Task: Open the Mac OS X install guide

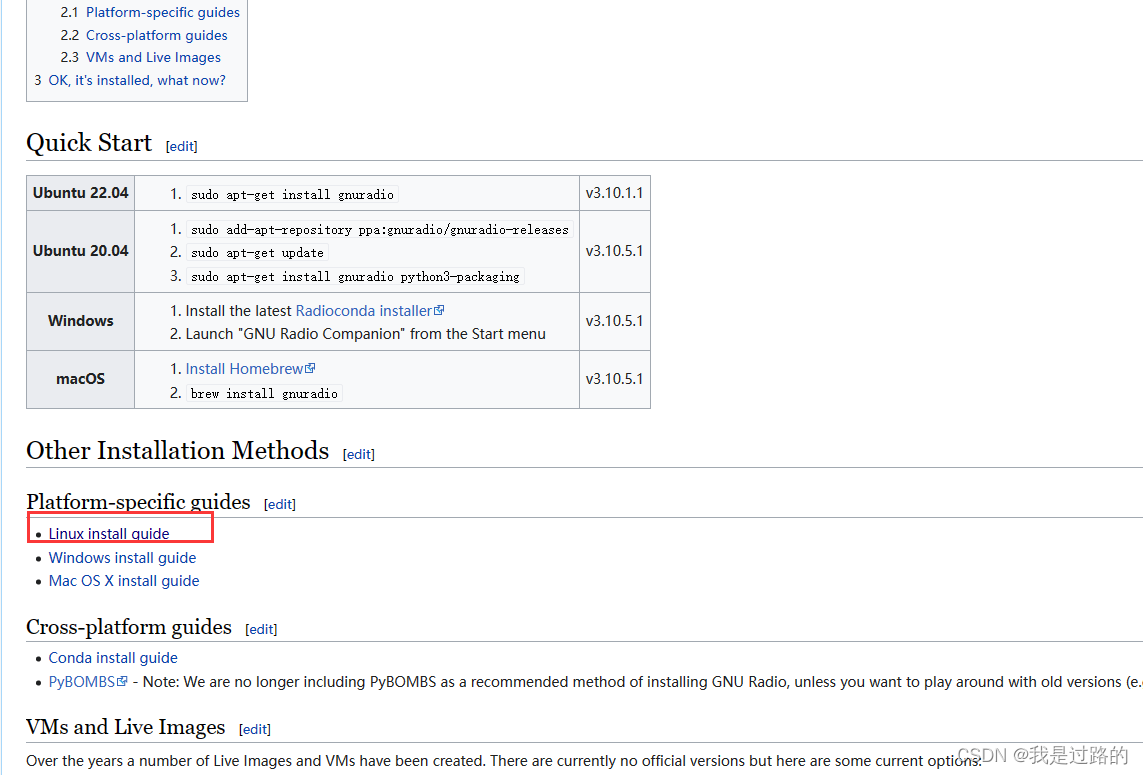Action: (124, 581)
